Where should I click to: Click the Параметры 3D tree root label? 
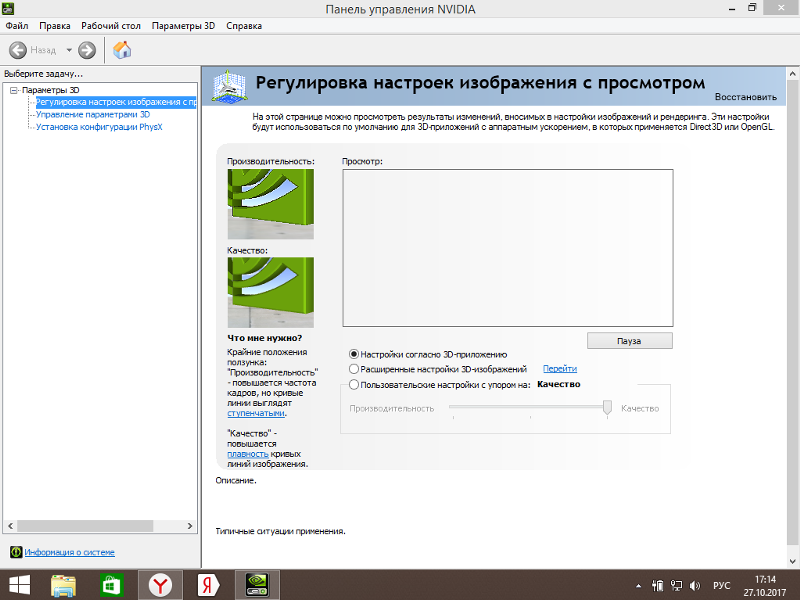click(x=51, y=90)
